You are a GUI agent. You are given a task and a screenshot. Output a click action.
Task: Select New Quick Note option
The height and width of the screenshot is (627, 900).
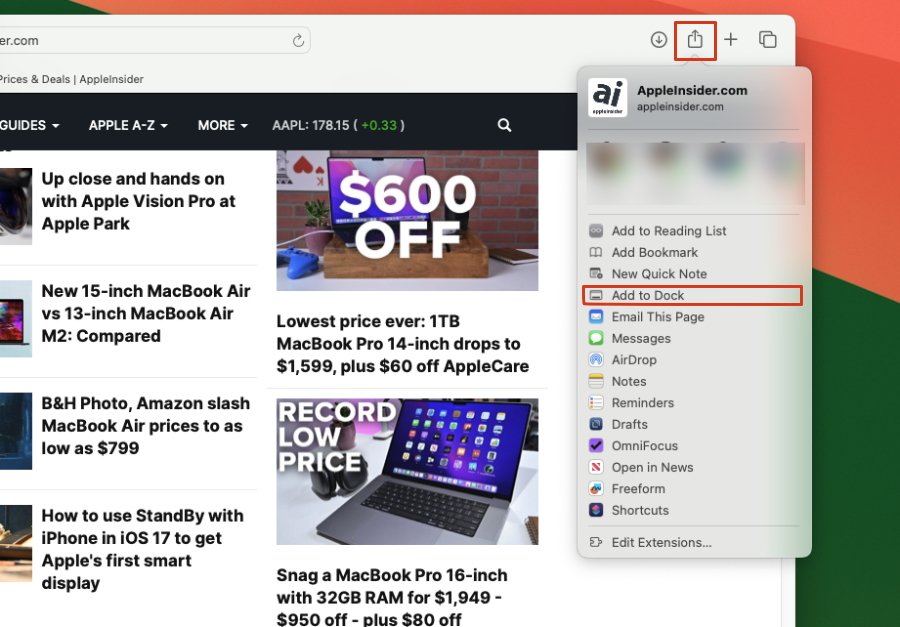click(658, 274)
